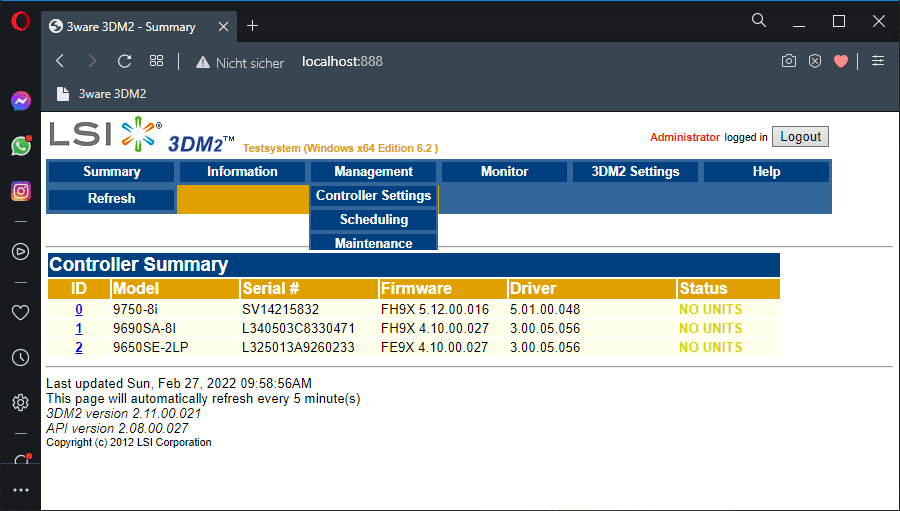Open Opera settings gear in sidebar
Image resolution: width=900 pixels, height=511 pixels.
[21, 402]
